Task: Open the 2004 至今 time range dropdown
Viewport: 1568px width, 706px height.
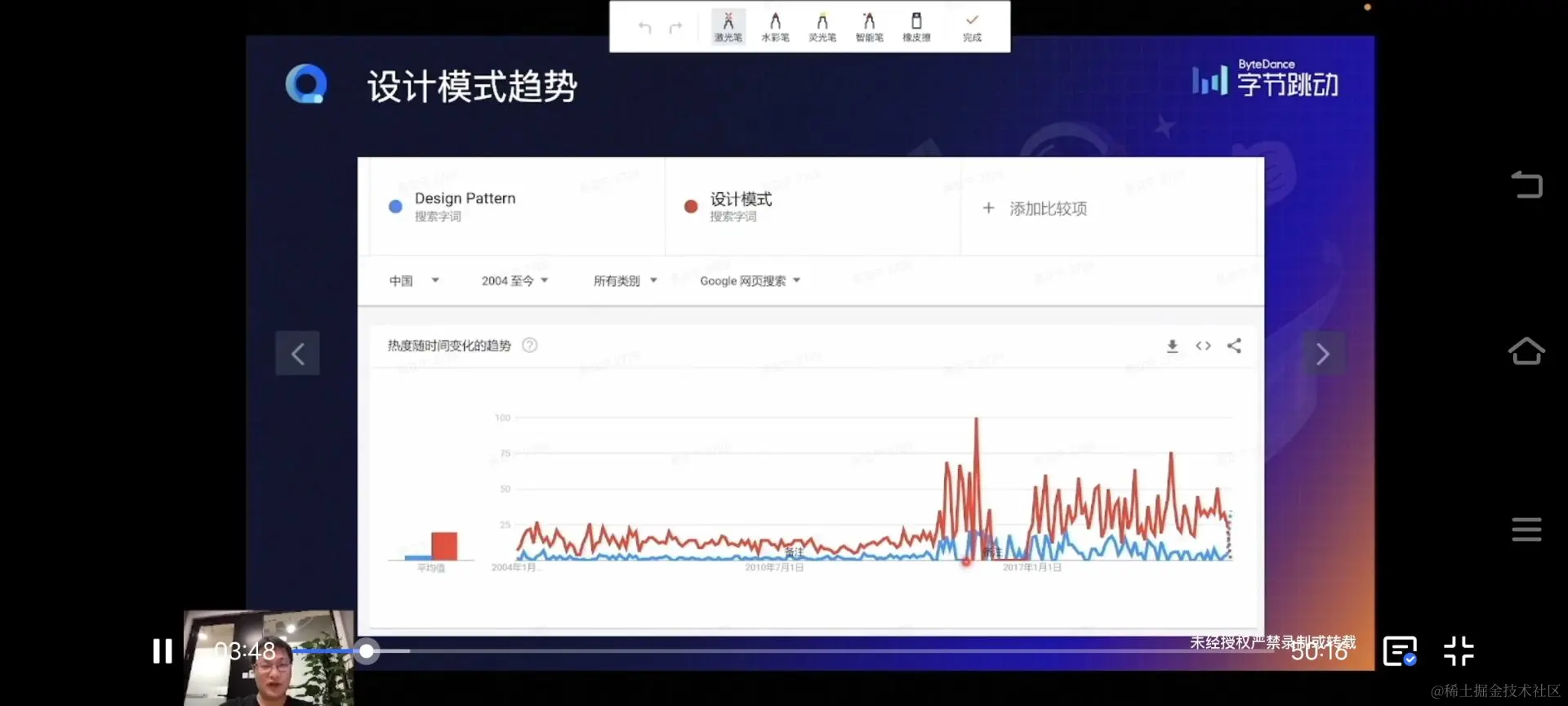Action: pos(514,280)
